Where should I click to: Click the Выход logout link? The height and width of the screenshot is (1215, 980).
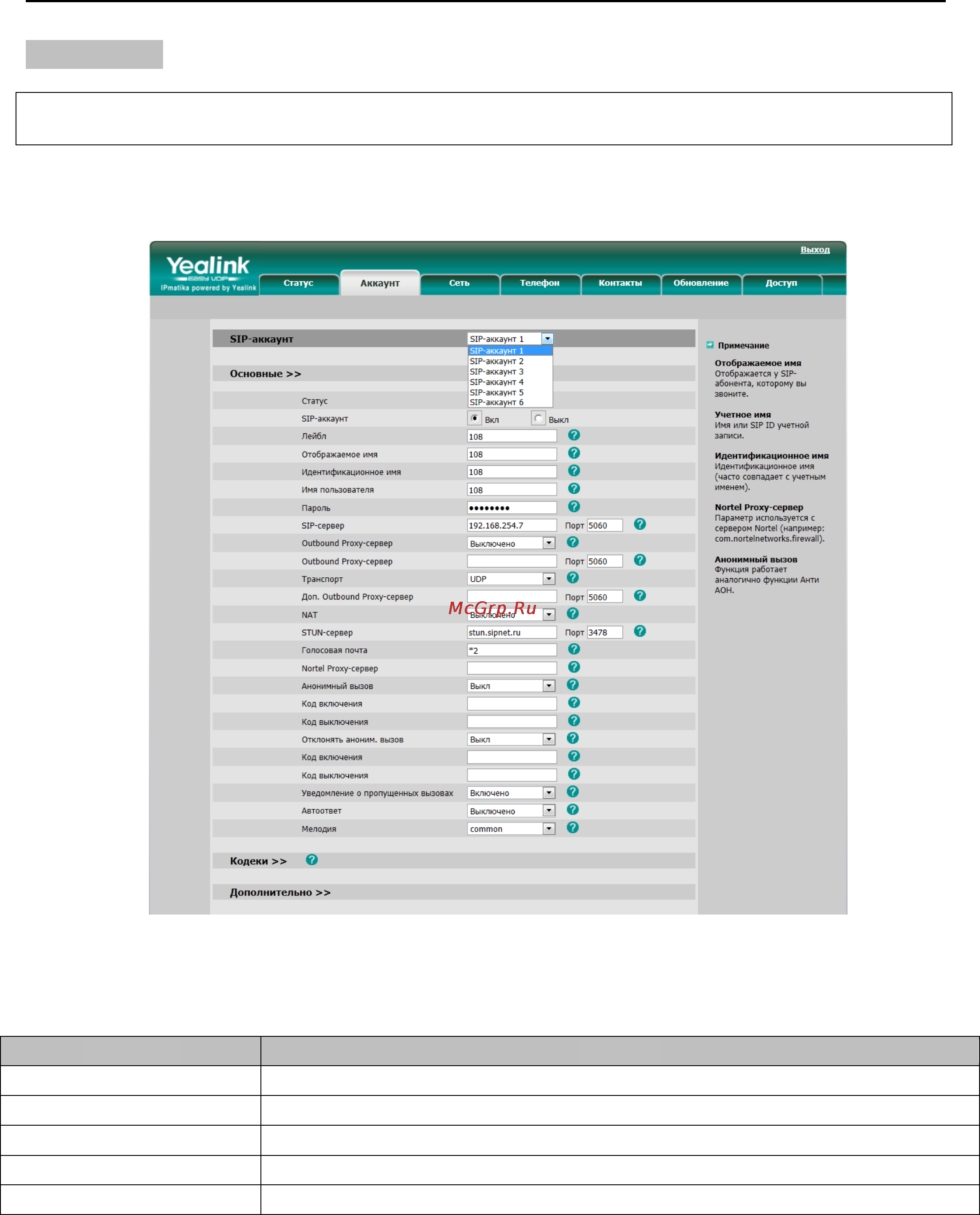[x=815, y=250]
